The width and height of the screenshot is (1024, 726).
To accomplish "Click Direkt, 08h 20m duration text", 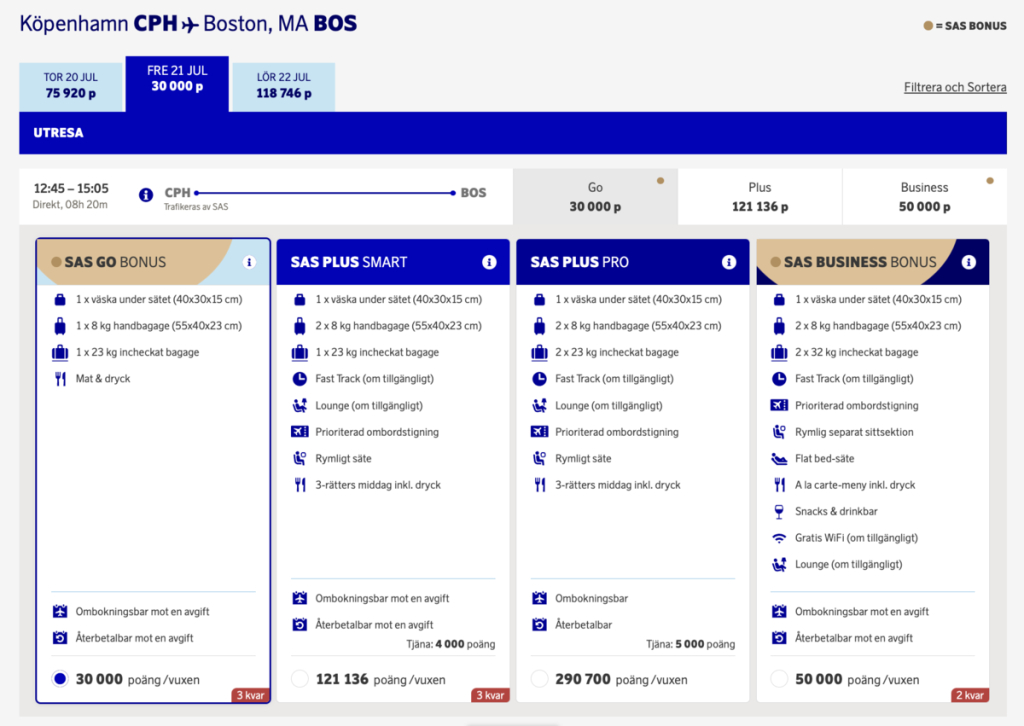I will (71, 205).
